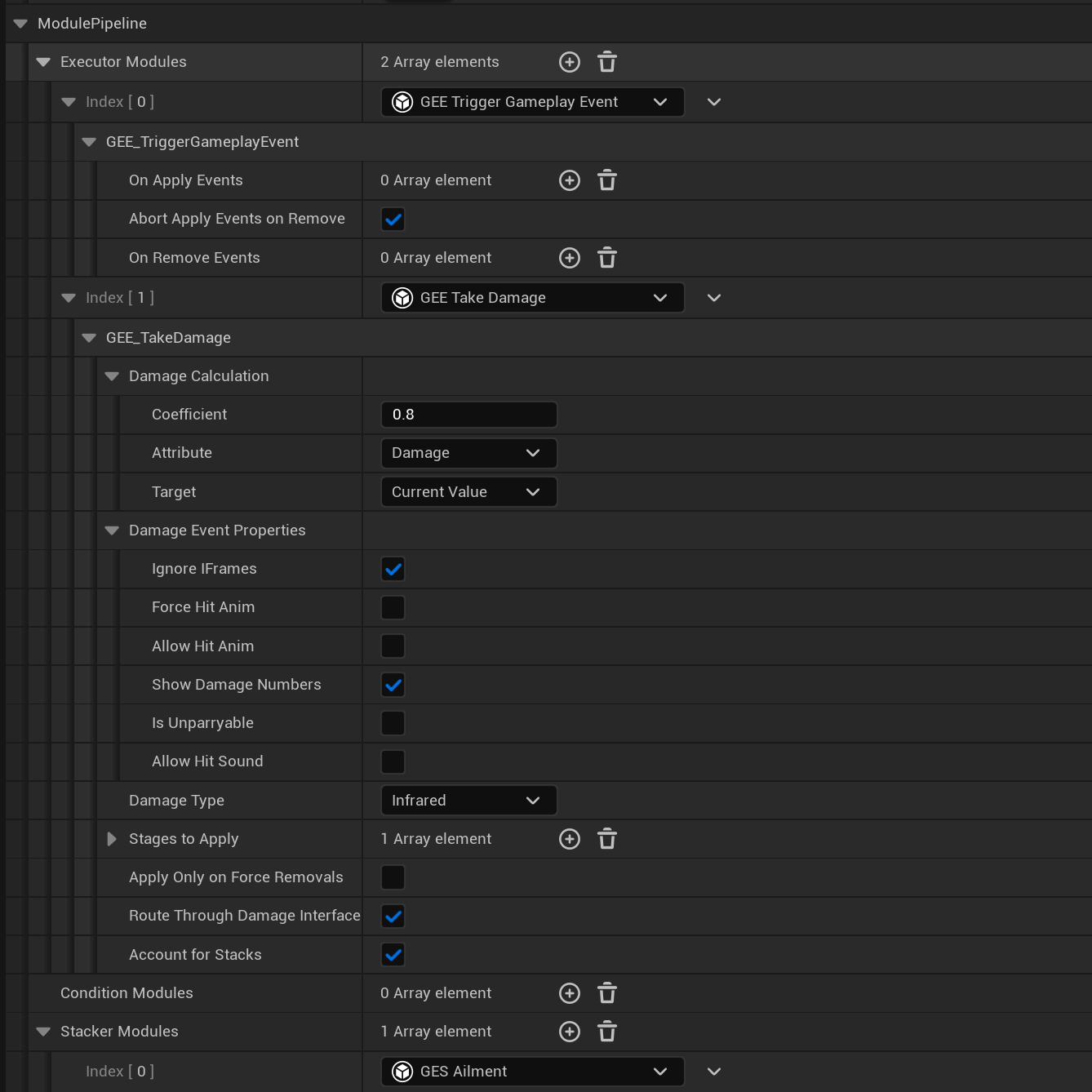
Task: Click GES Ailment class icon
Action: [x=402, y=1072]
